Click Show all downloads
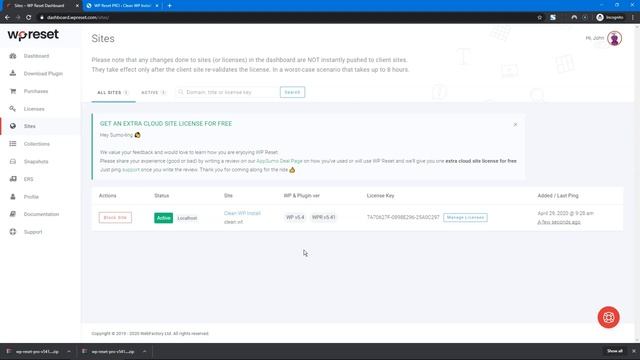The image size is (640, 360). click(x=615, y=351)
